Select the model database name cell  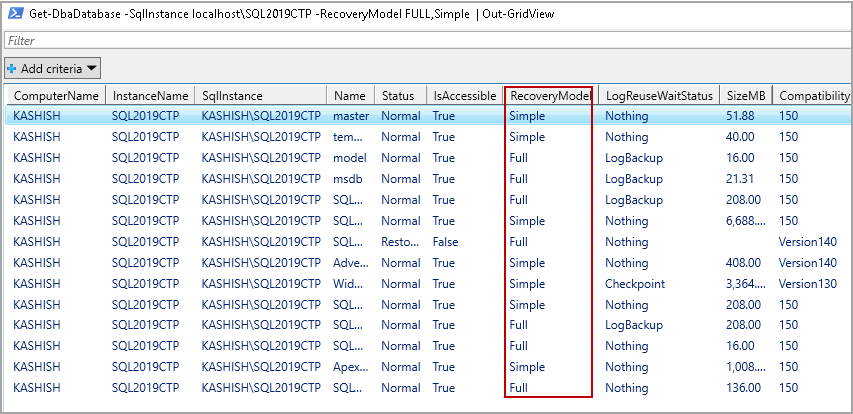point(350,158)
